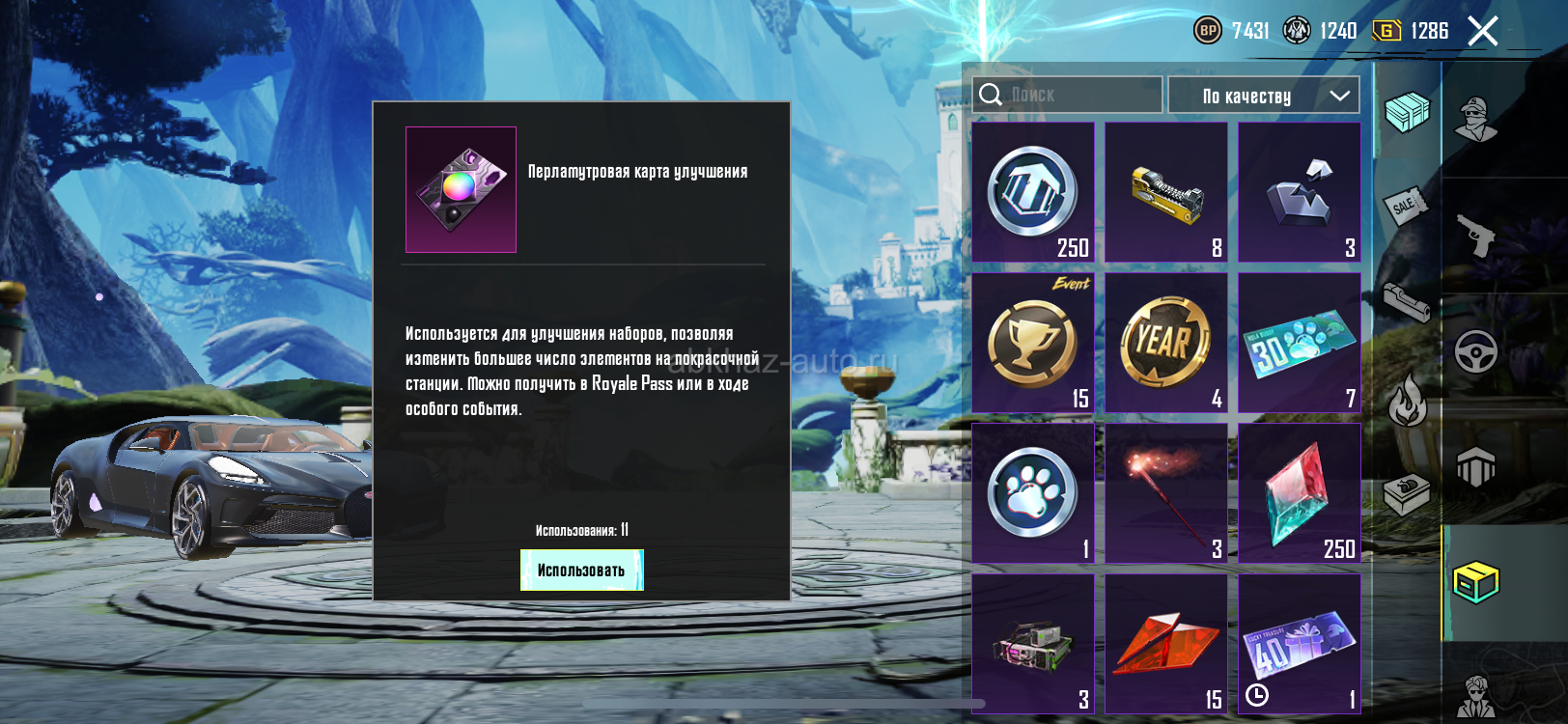Open the SALE tag category
This screenshot has height=724, width=1568.
[x=1405, y=205]
